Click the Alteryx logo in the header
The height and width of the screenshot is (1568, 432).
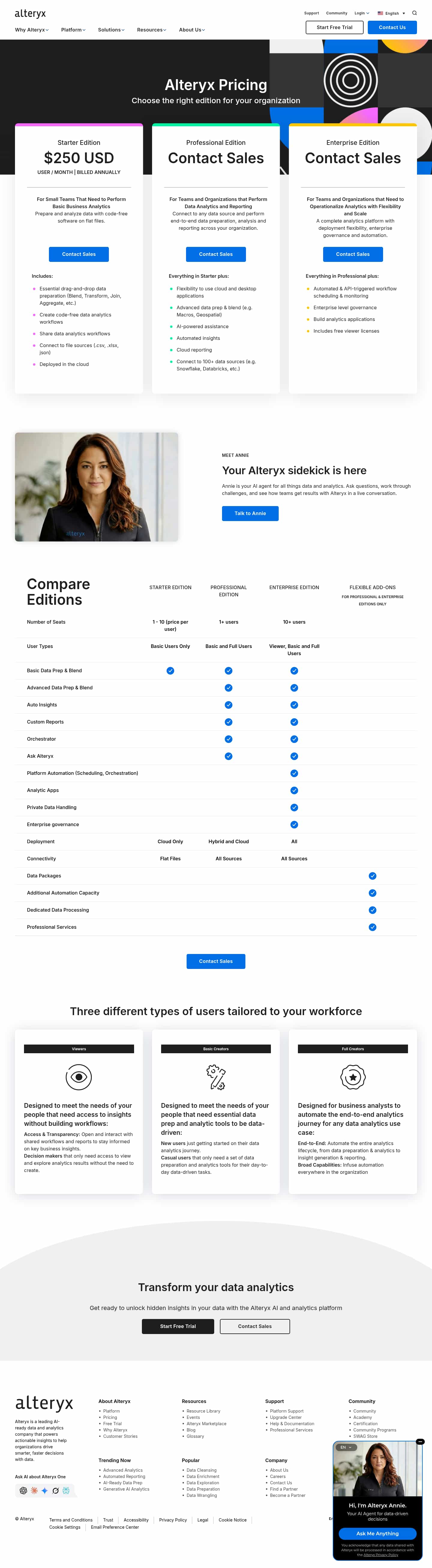tap(30, 13)
